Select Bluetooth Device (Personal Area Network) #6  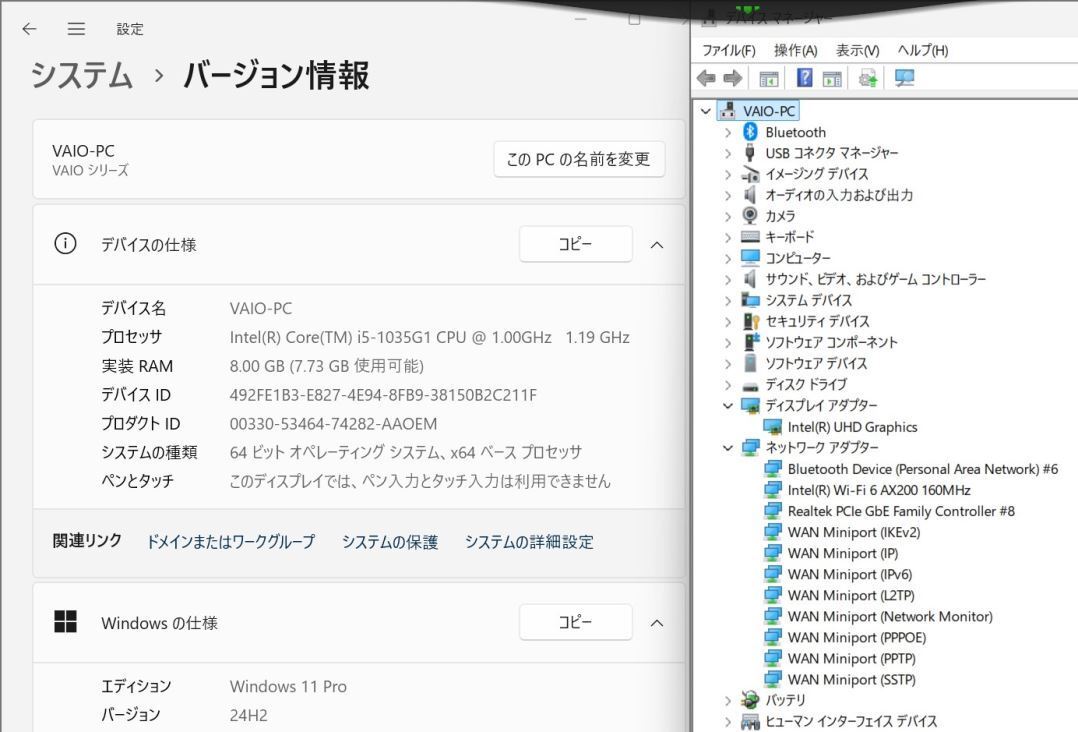pos(923,469)
